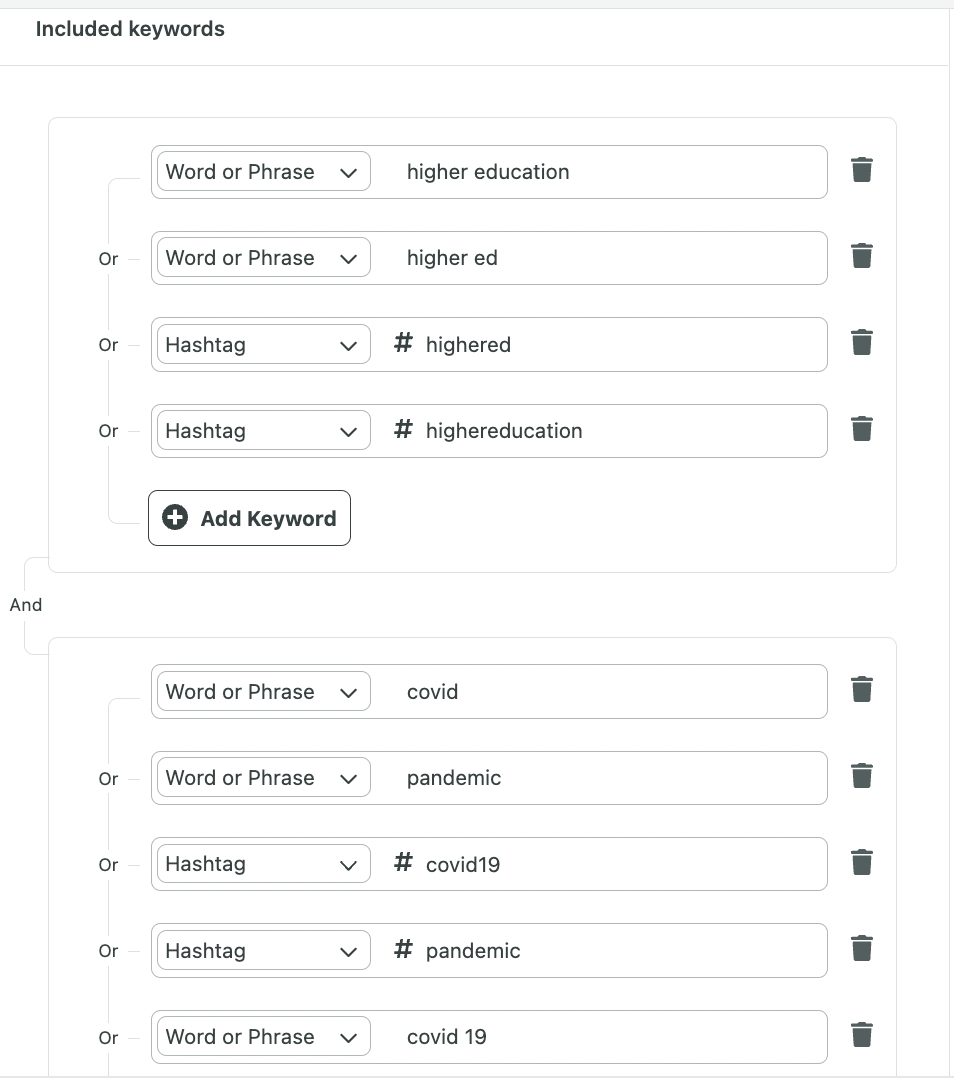The width and height of the screenshot is (954, 1078).
Task: Open type dropdown for 'covid 19' row
Action: [264, 1037]
